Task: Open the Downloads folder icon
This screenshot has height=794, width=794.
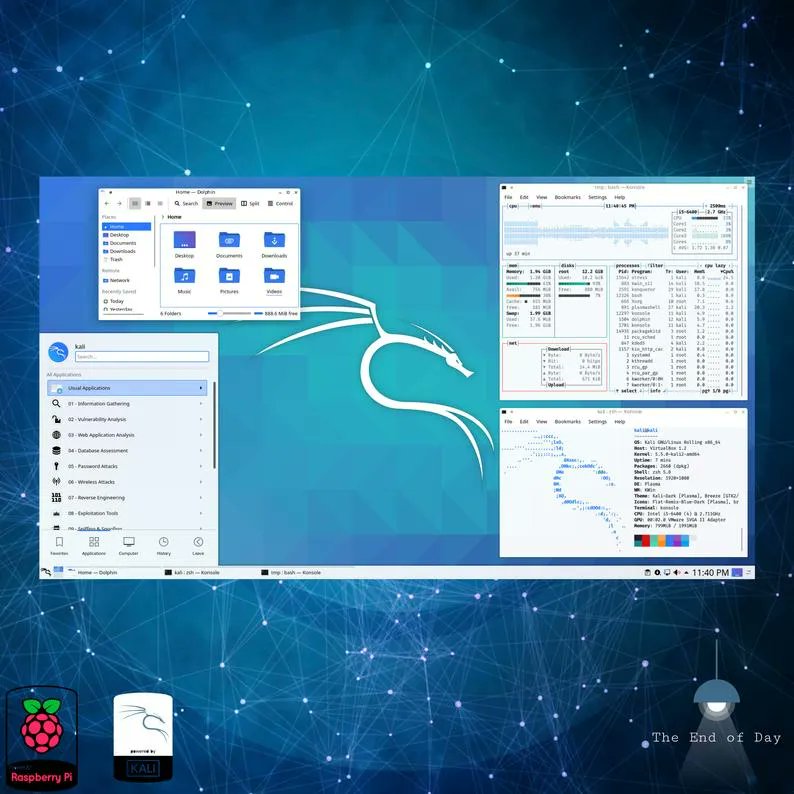Action: [274, 244]
